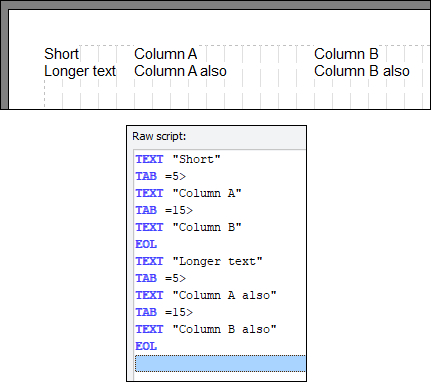The width and height of the screenshot is (431, 382).
Task: Select the TEXT "Column B also" script line
Action: tap(206, 329)
